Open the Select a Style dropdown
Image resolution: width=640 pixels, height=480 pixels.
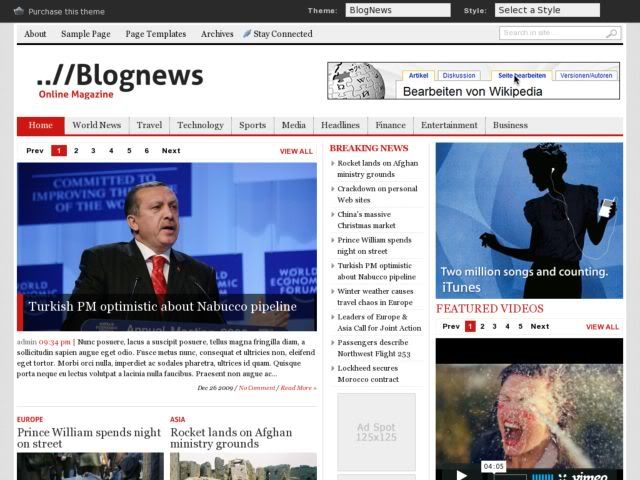[x=547, y=10]
